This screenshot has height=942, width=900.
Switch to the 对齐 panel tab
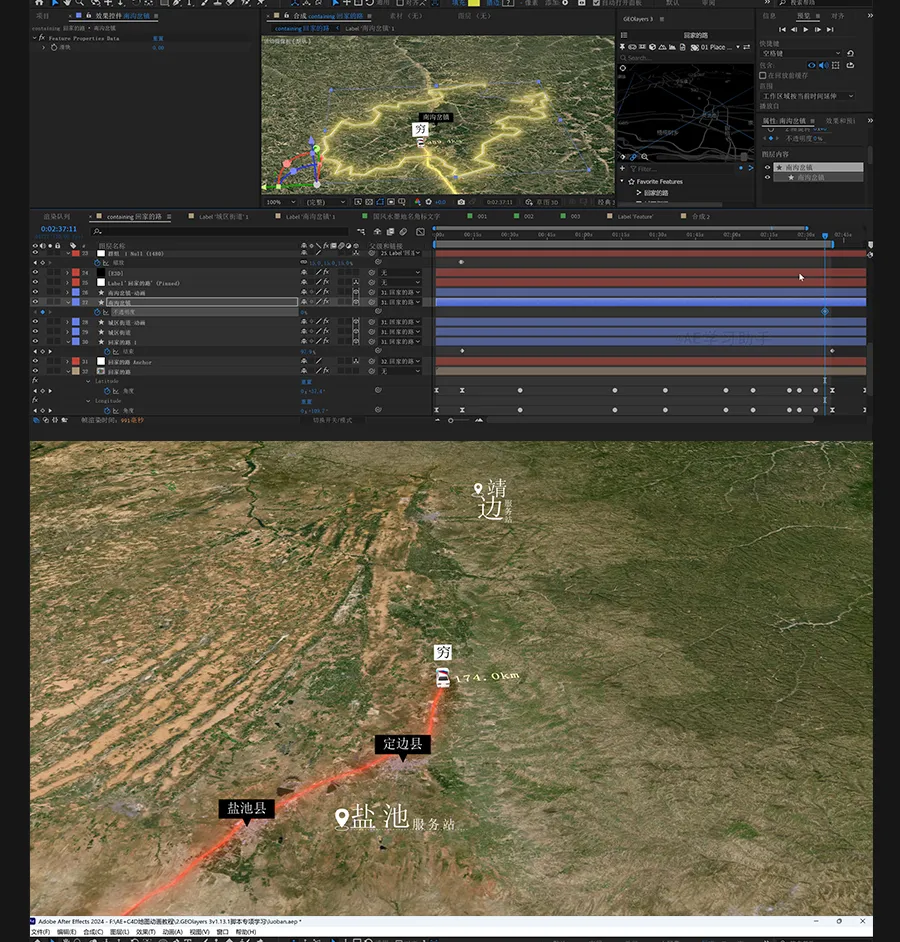click(x=838, y=16)
